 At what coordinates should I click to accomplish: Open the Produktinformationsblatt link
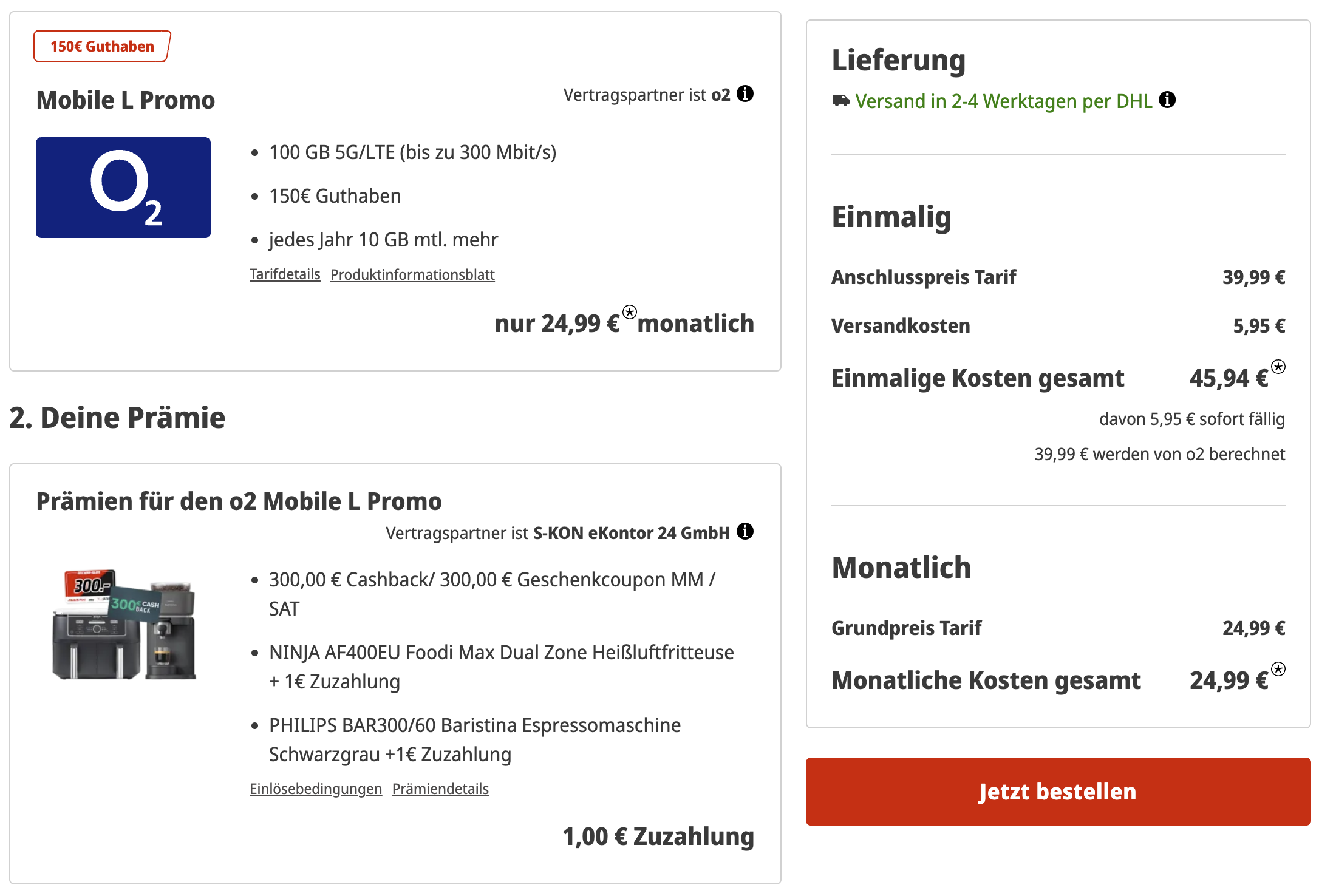pos(412,275)
